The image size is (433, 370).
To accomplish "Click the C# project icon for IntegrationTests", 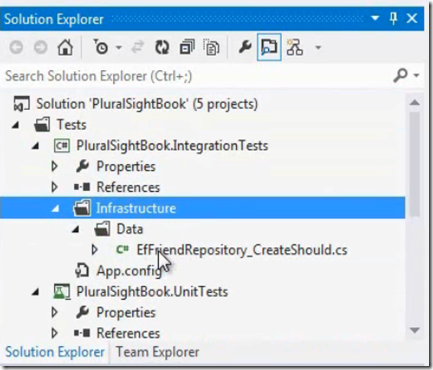I will click(x=62, y=146).
